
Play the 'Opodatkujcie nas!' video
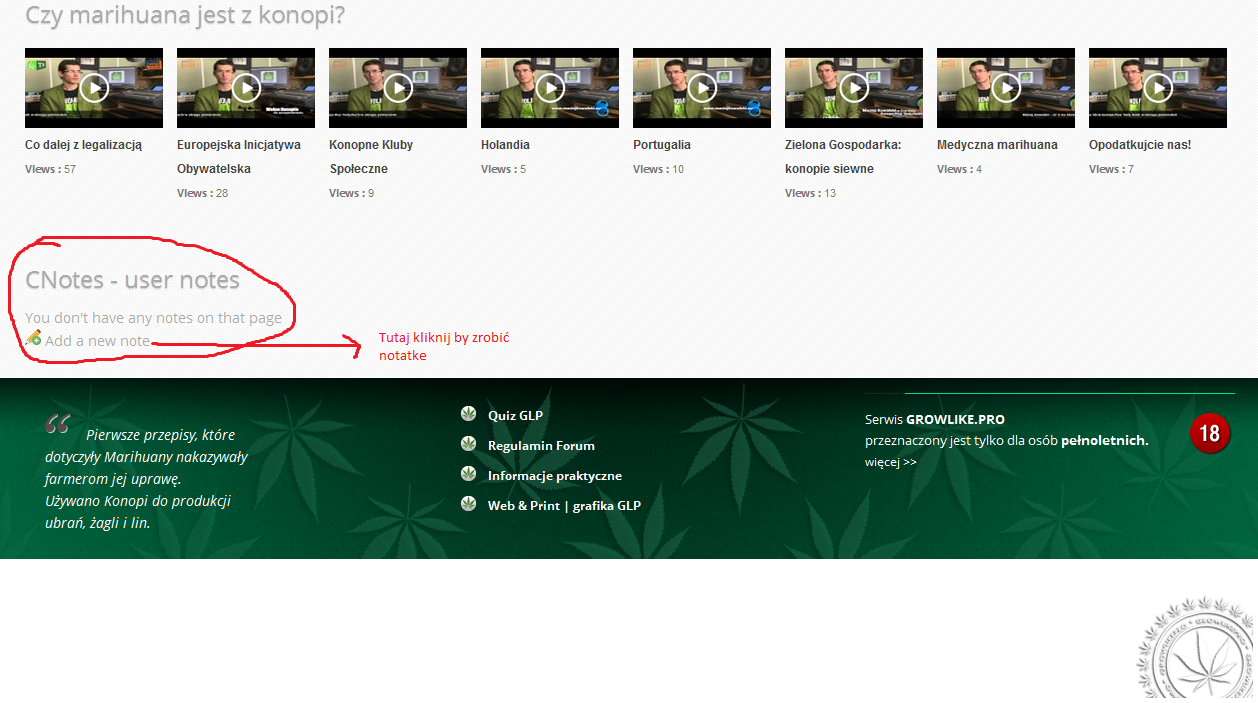coord(1158,88)
